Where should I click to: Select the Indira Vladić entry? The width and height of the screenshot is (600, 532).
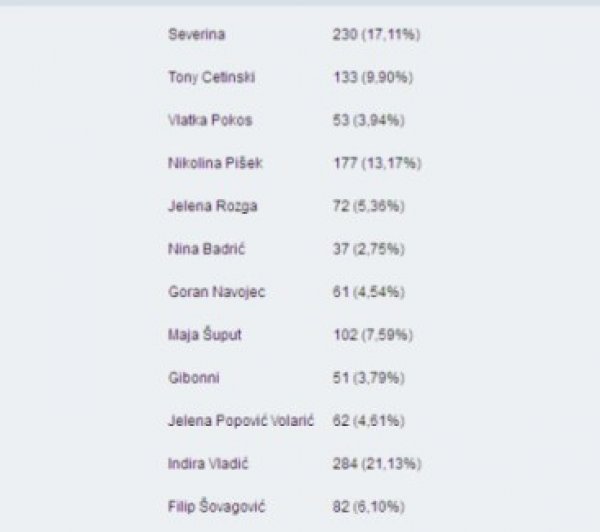208,464
